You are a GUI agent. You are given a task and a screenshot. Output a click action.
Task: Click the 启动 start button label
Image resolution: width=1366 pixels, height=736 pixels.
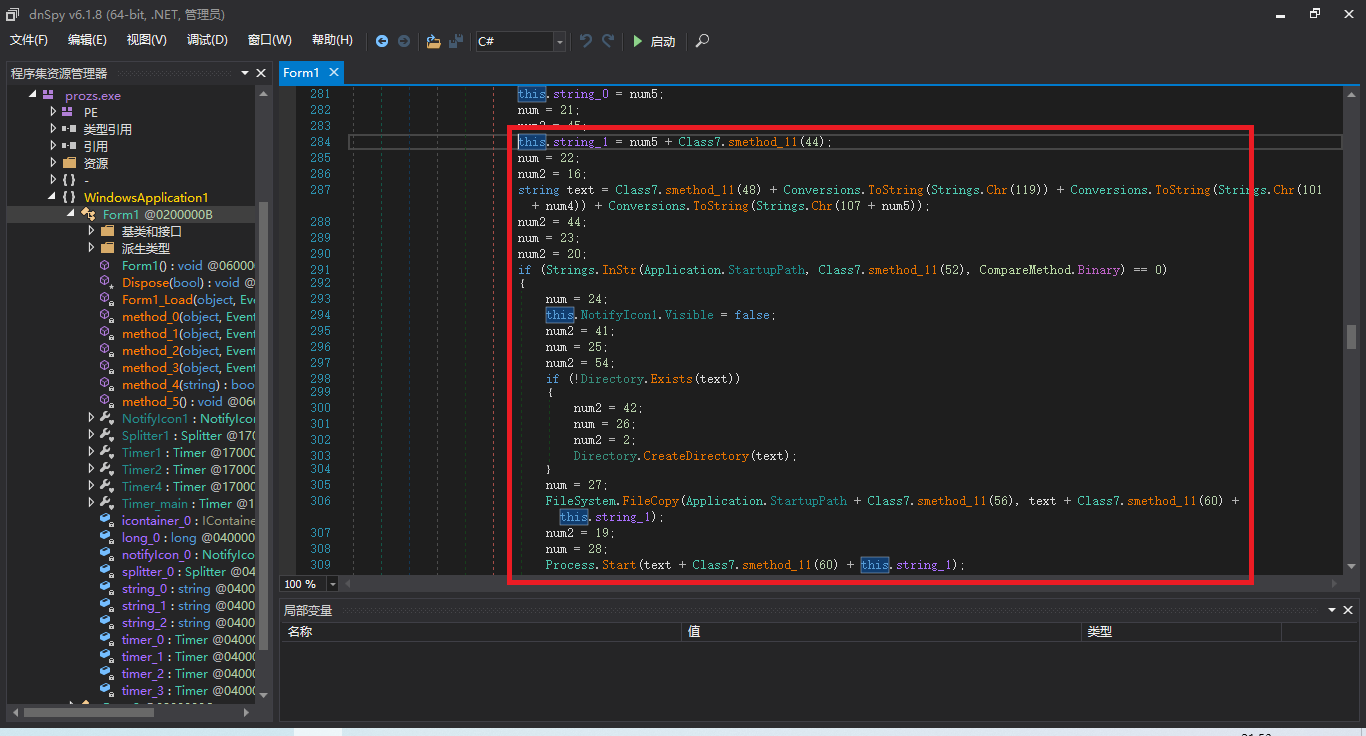(x=663, y=41)
